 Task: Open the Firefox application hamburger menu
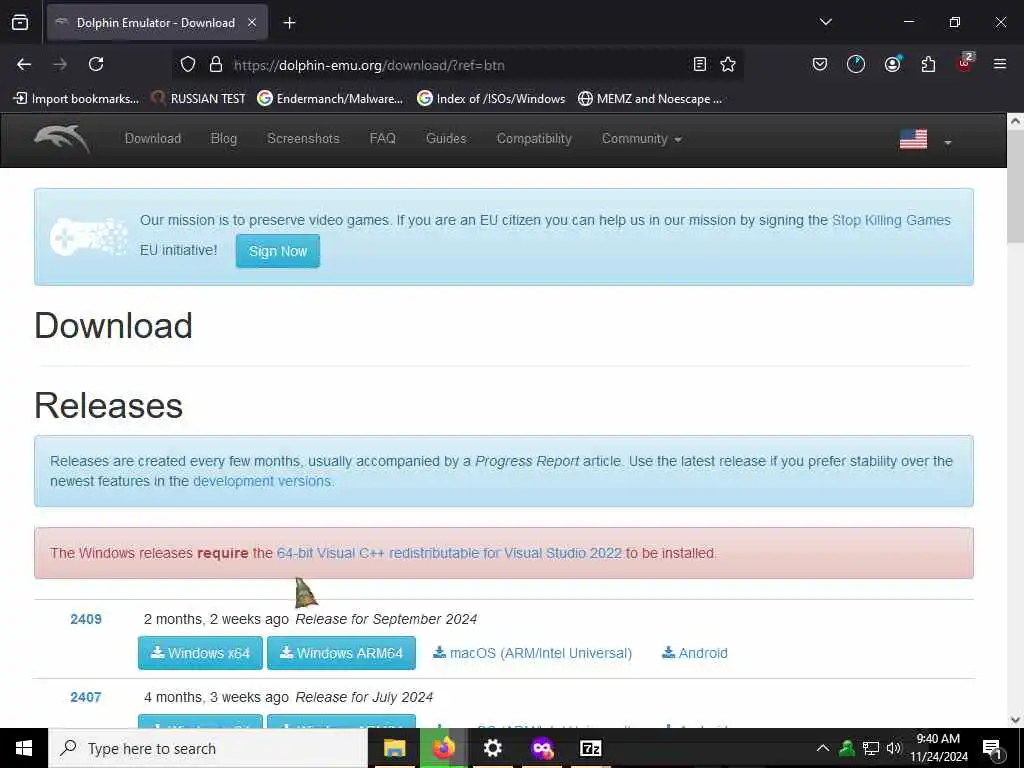(999, 64)
